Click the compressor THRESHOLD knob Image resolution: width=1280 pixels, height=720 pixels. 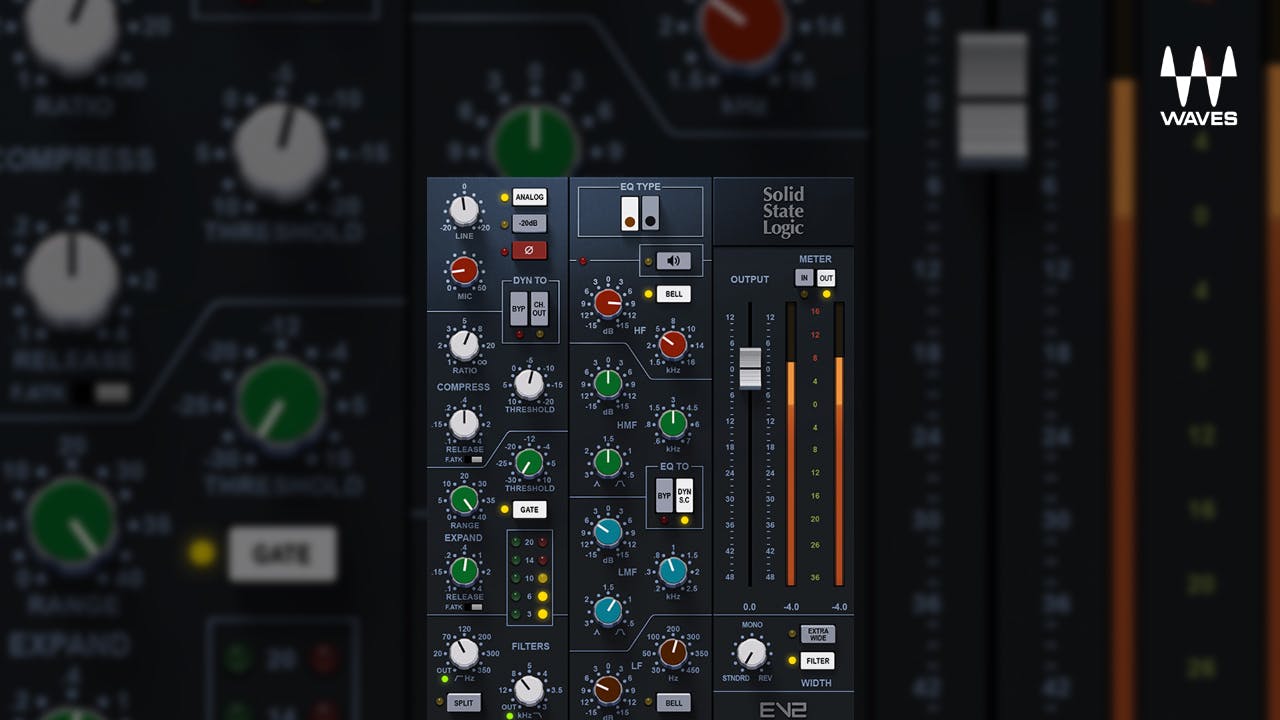click(x=529, y=384)
